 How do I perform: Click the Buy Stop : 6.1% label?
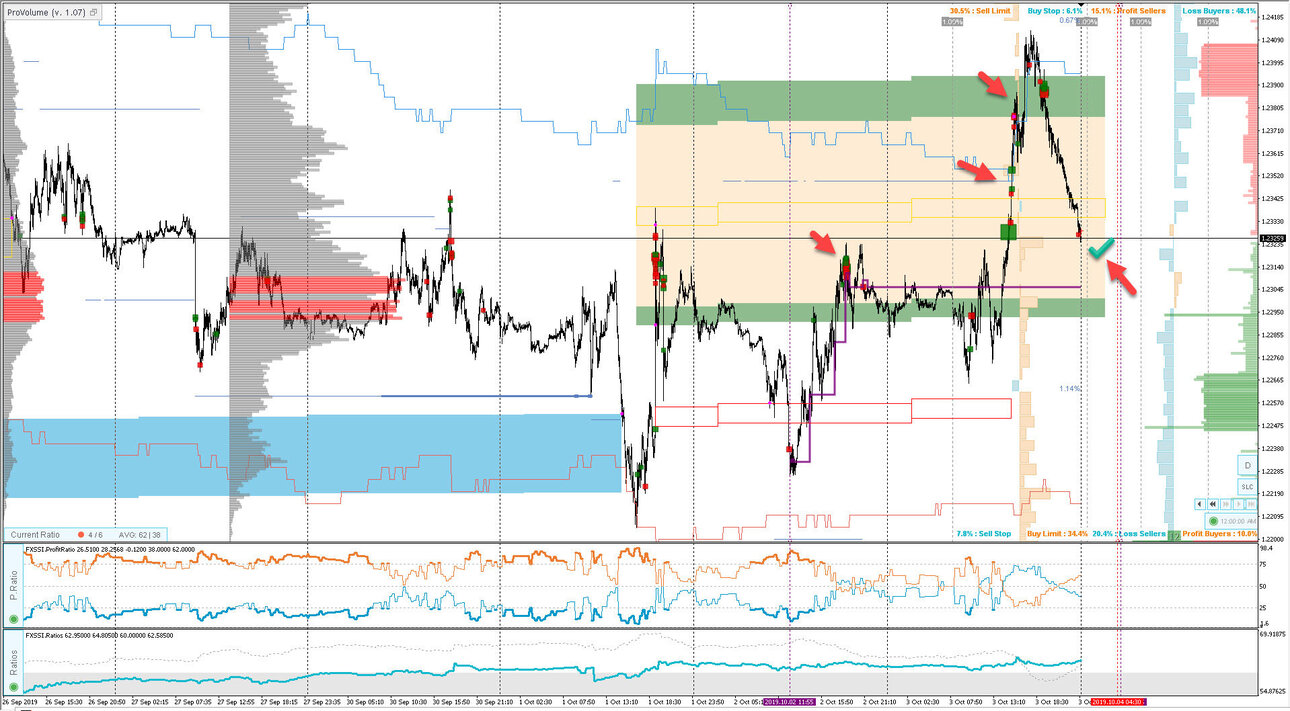[x=1056, y=10]
